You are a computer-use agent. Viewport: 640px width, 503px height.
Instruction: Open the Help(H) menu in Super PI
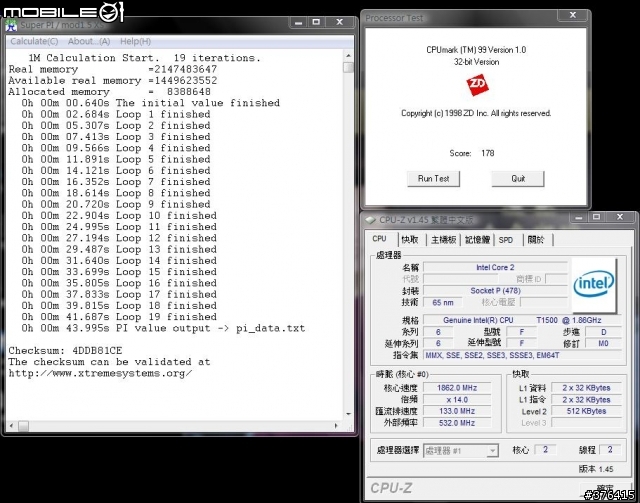pos(136,41)
